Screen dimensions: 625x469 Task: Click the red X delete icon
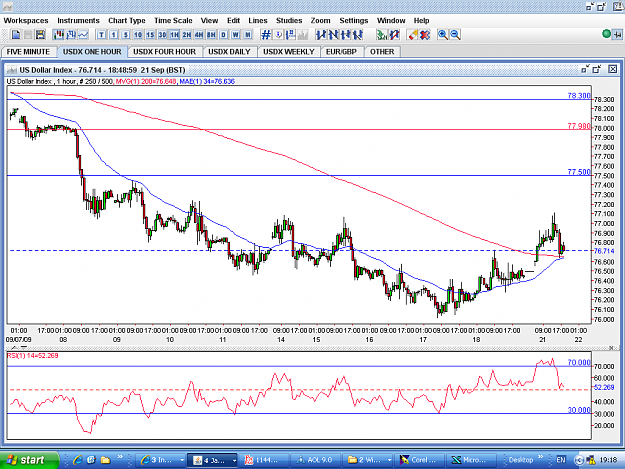425,35
